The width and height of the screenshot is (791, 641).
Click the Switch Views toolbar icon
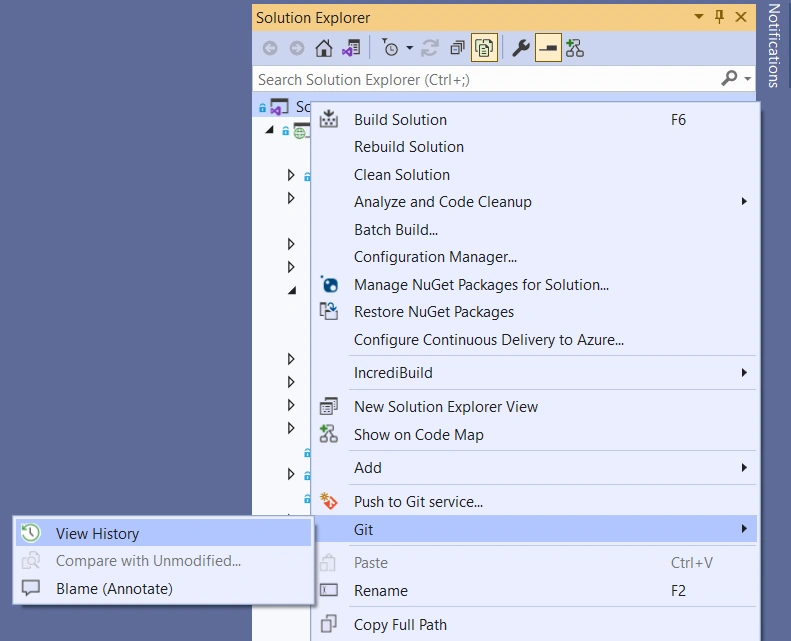click(351, 48)
